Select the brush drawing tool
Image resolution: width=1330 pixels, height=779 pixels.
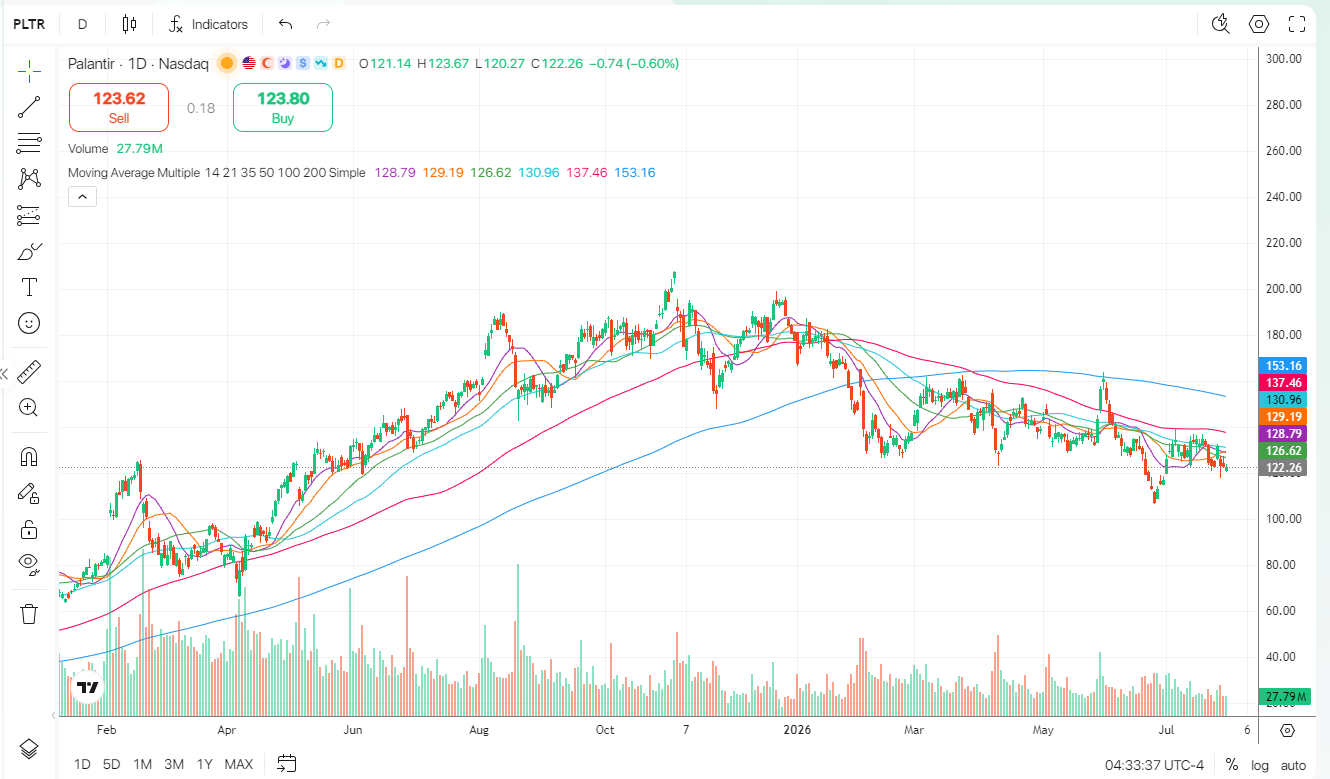tap(29, 251)
